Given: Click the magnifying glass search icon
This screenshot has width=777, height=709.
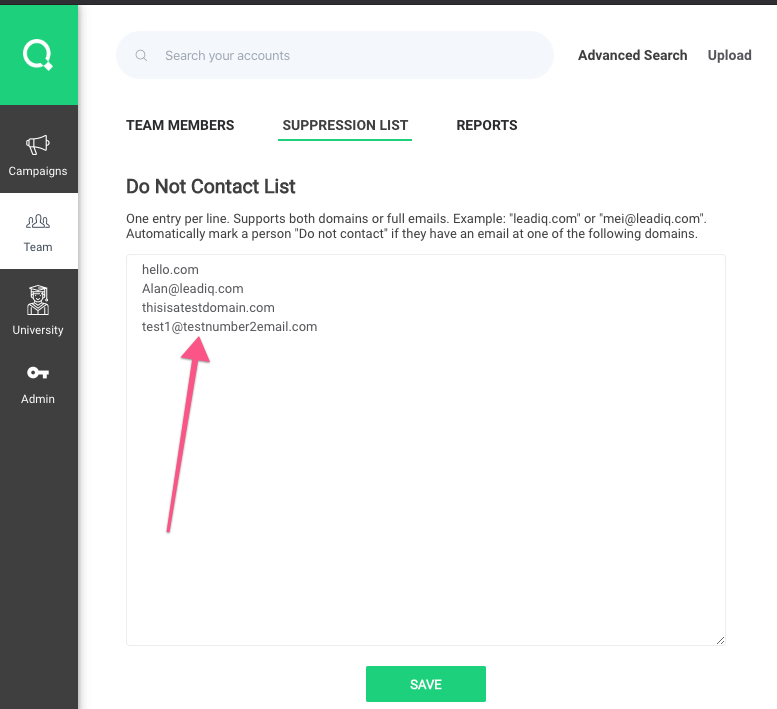Looking at the screenshot, I should [x=142, y=56].
